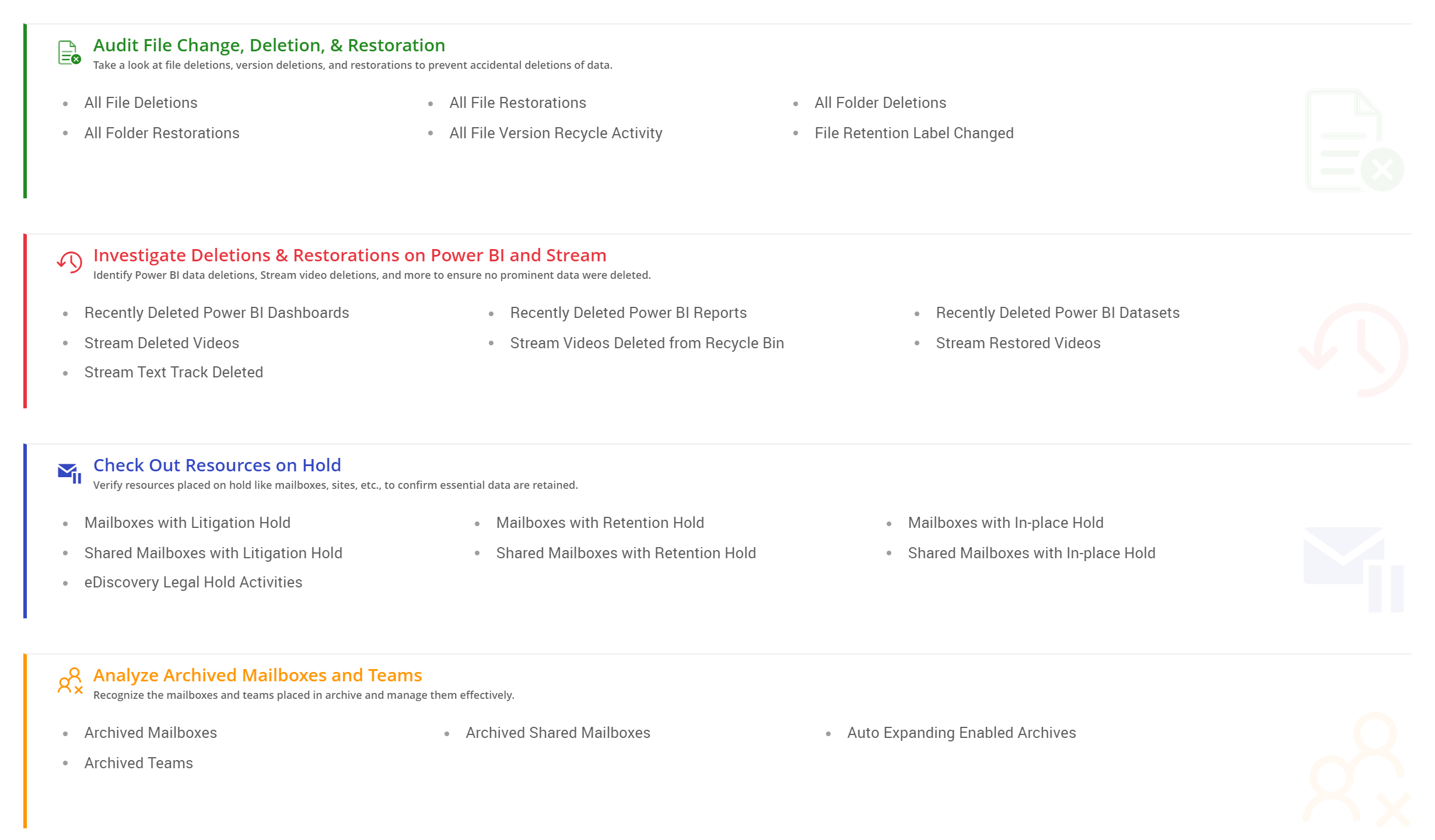Open the All File Deletions report
1435x840 pixels.
(x=141, y=103)
